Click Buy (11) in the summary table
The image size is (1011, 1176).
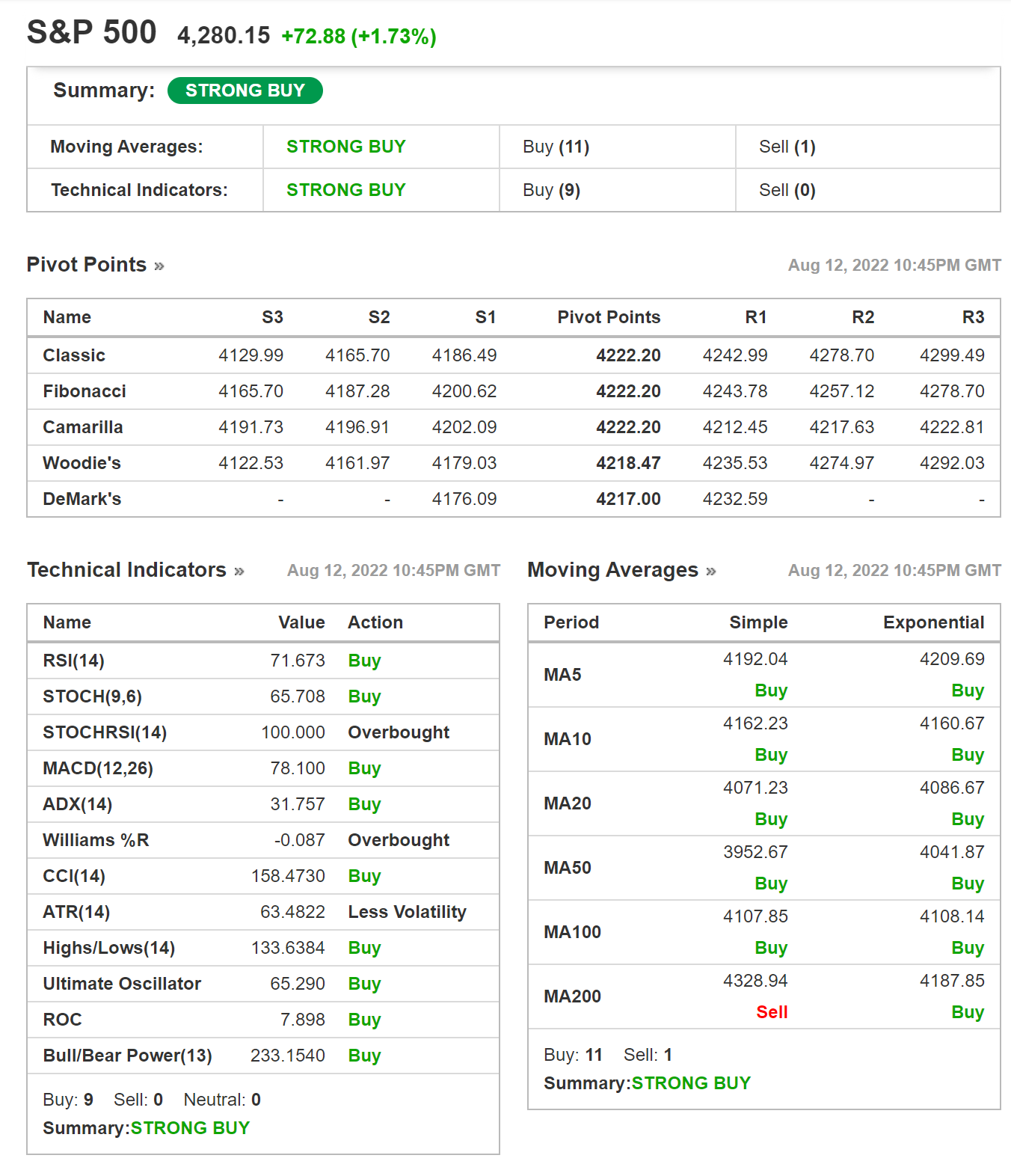[556, 147]
